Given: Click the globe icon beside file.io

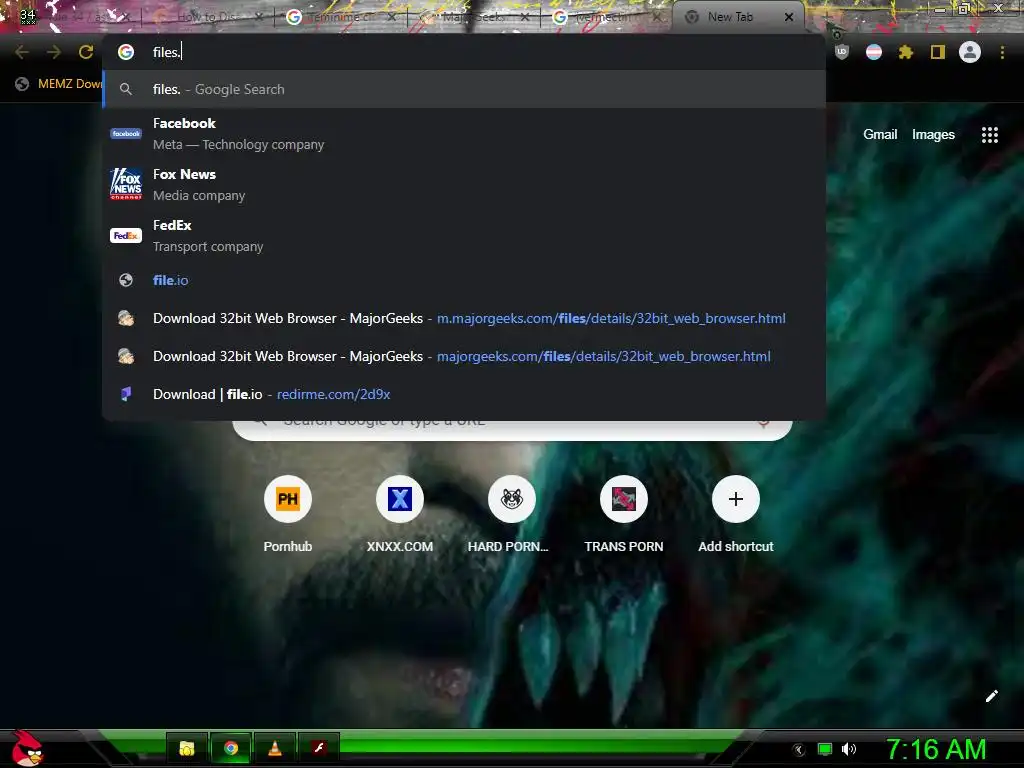Looking at the screenshot, I should pos(126,280).
